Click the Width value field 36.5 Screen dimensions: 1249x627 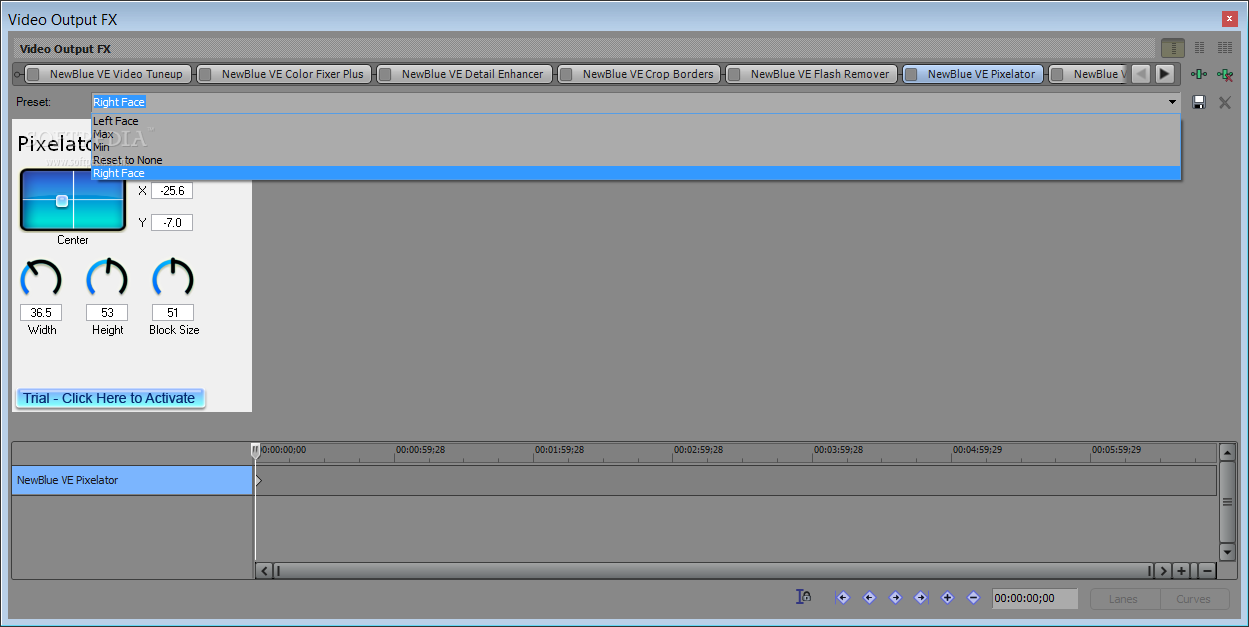point(41,313)
